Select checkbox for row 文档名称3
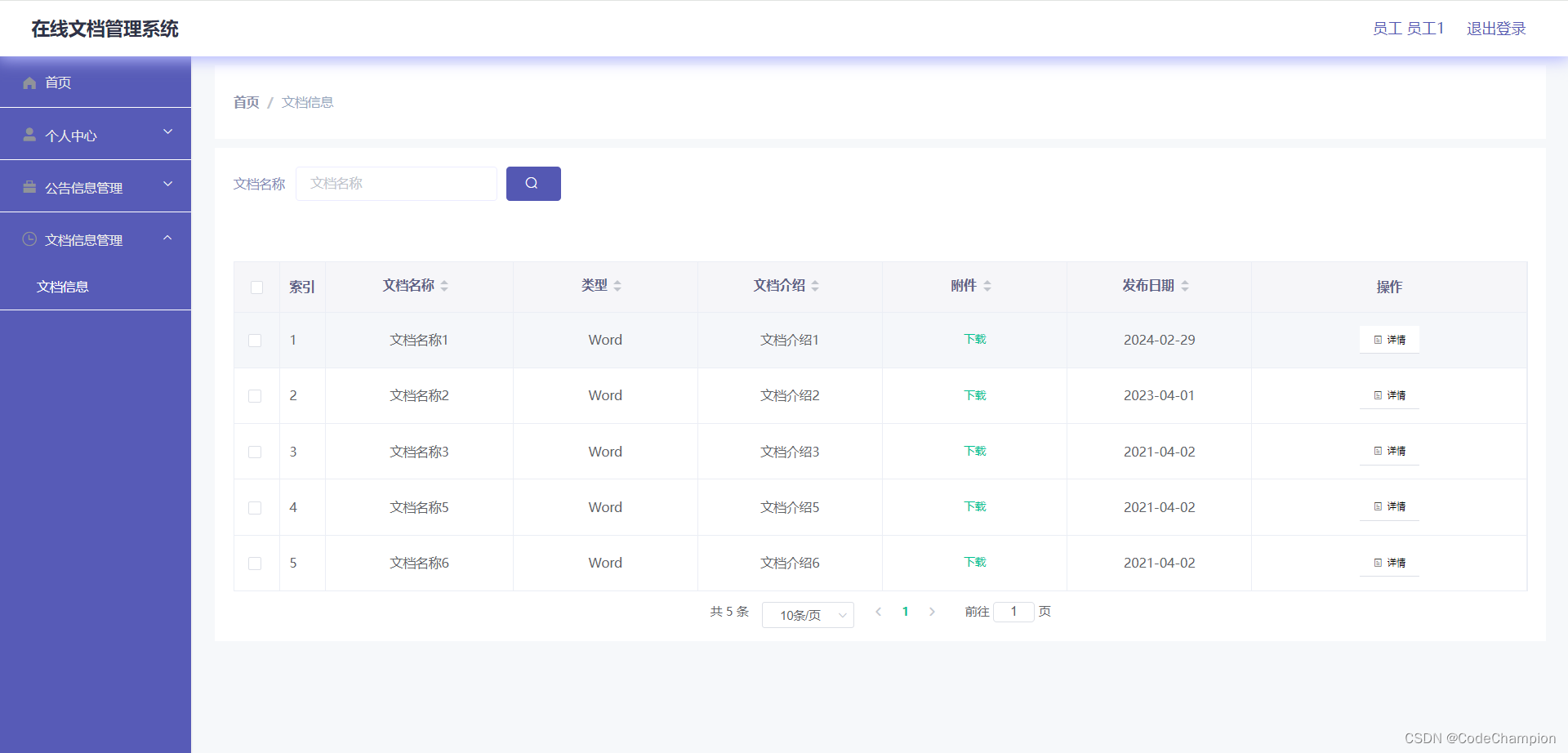Screen dimensions: 1568x753 255,452
